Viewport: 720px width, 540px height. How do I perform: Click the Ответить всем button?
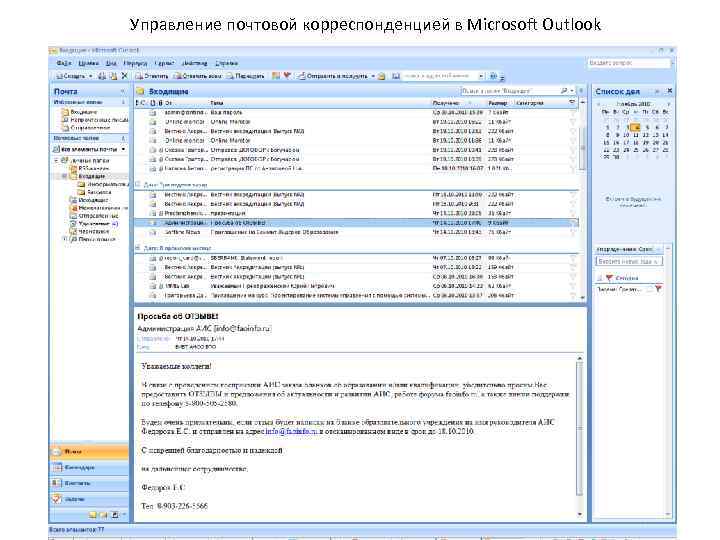(198, 76)
